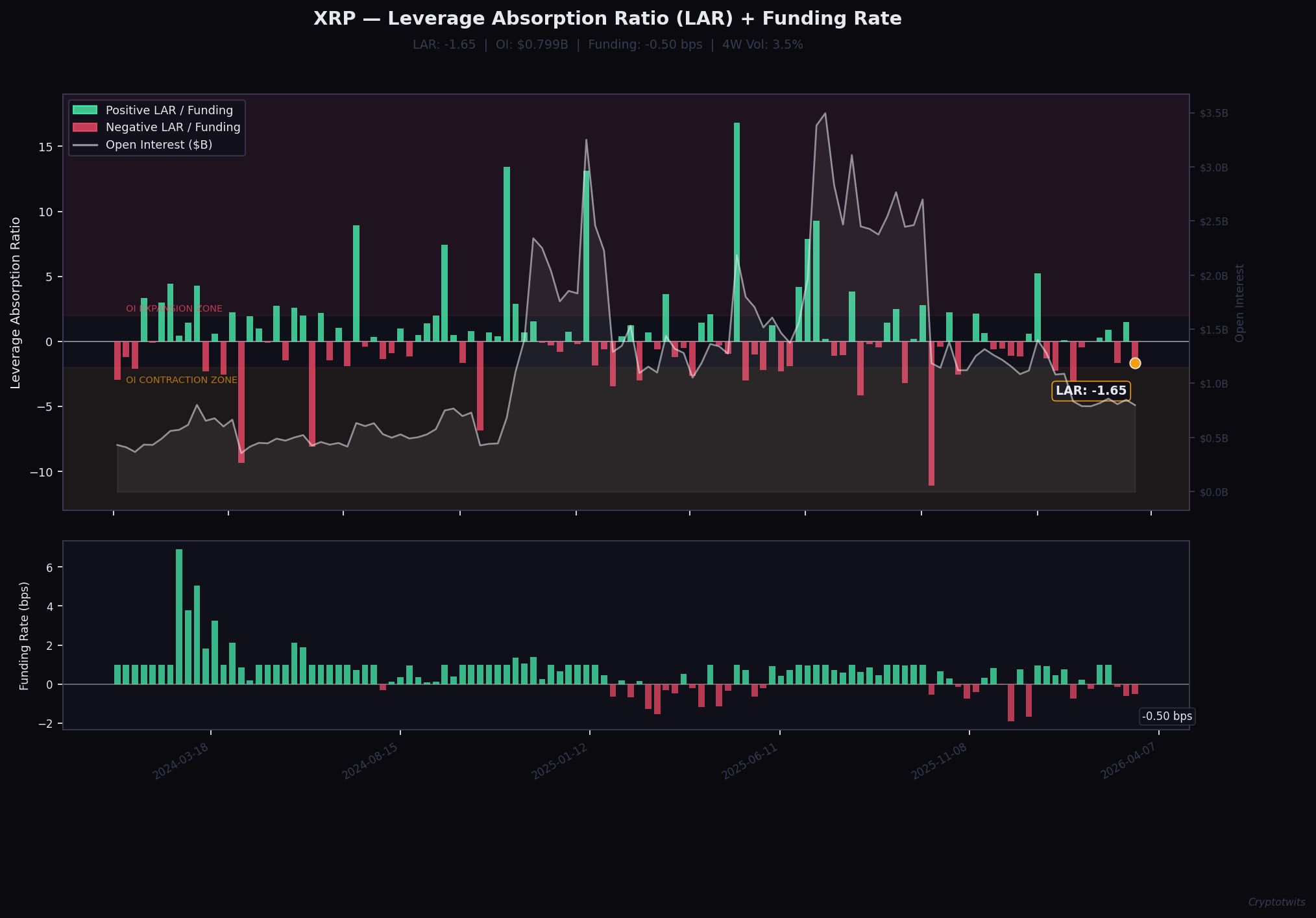1316x918 pixels.
Task: Click the chart title text
Action: (x=607, y=19)
